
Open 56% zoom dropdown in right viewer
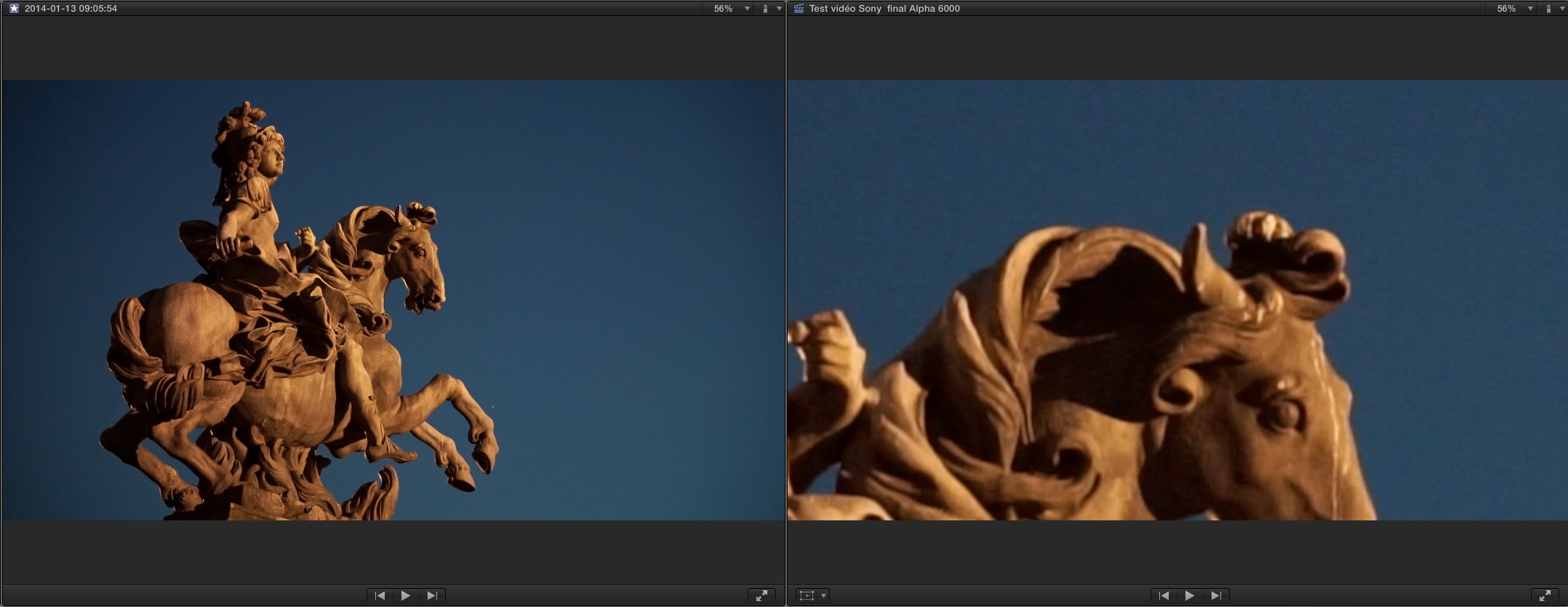(1514, 9)
